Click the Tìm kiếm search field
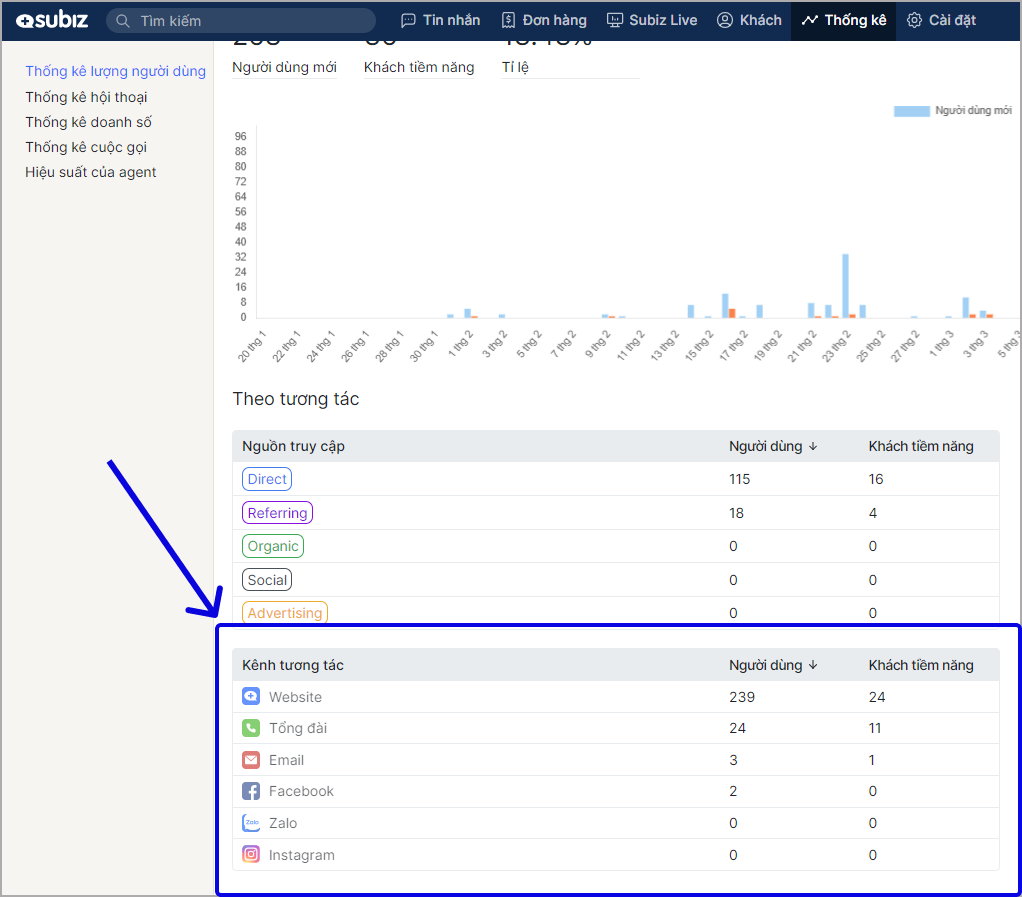Viewport: 1022px width, 897px height. [250, 20]
